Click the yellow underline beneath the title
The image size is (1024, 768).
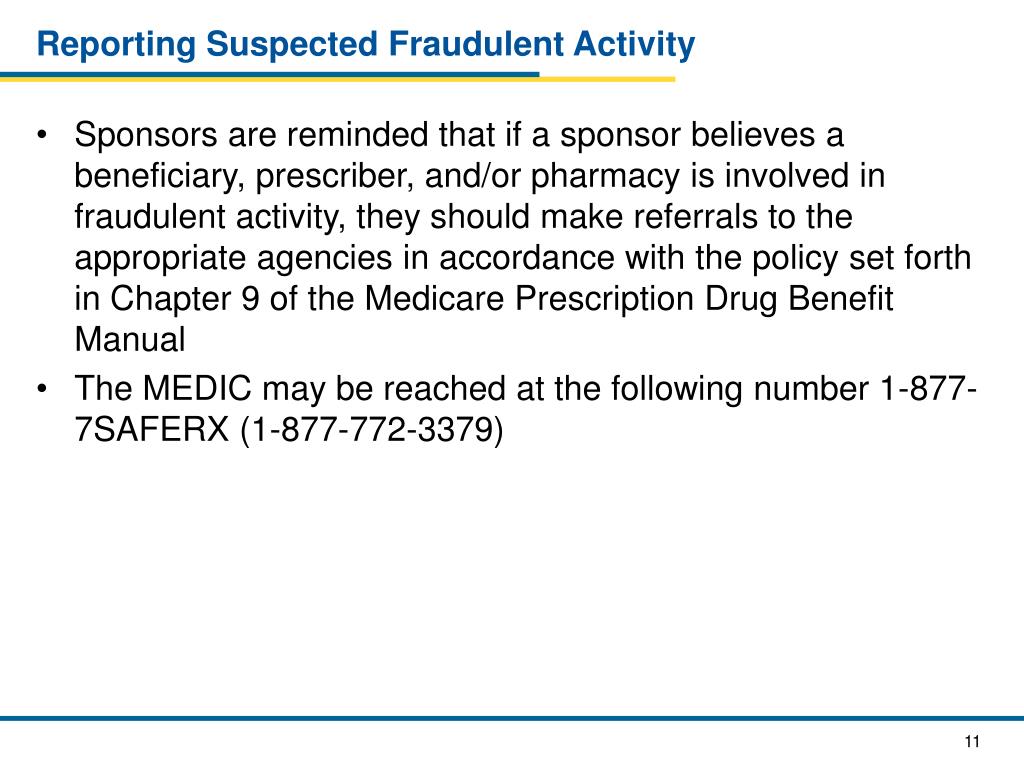607,80
